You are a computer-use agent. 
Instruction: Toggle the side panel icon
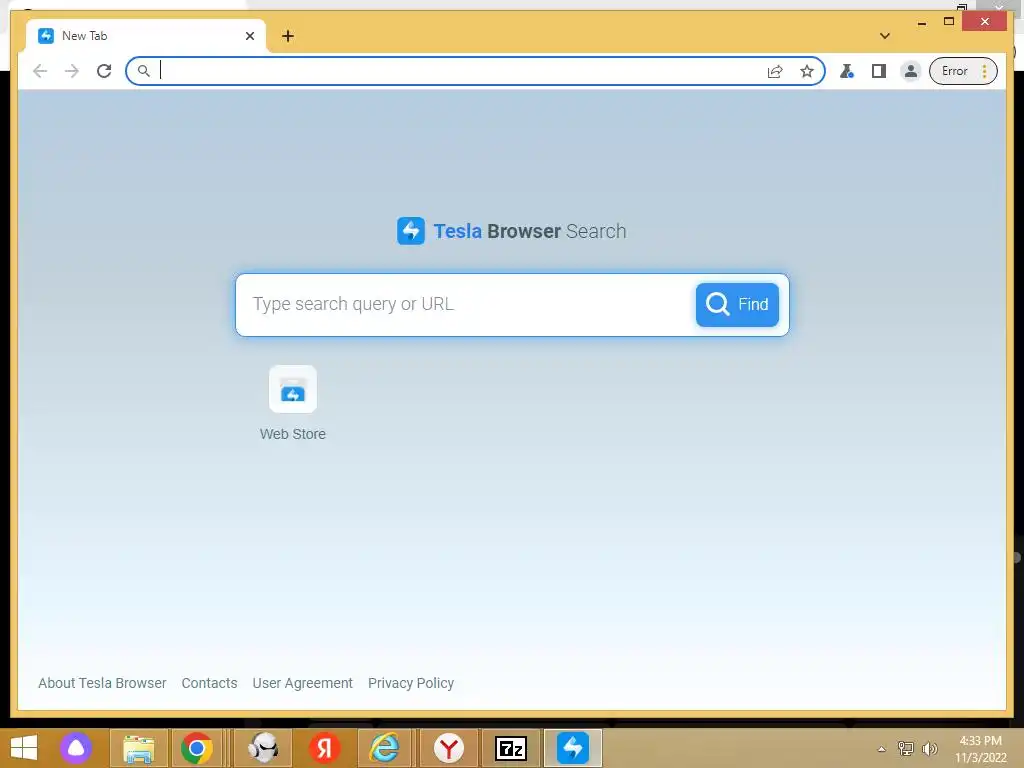[879, 71]
